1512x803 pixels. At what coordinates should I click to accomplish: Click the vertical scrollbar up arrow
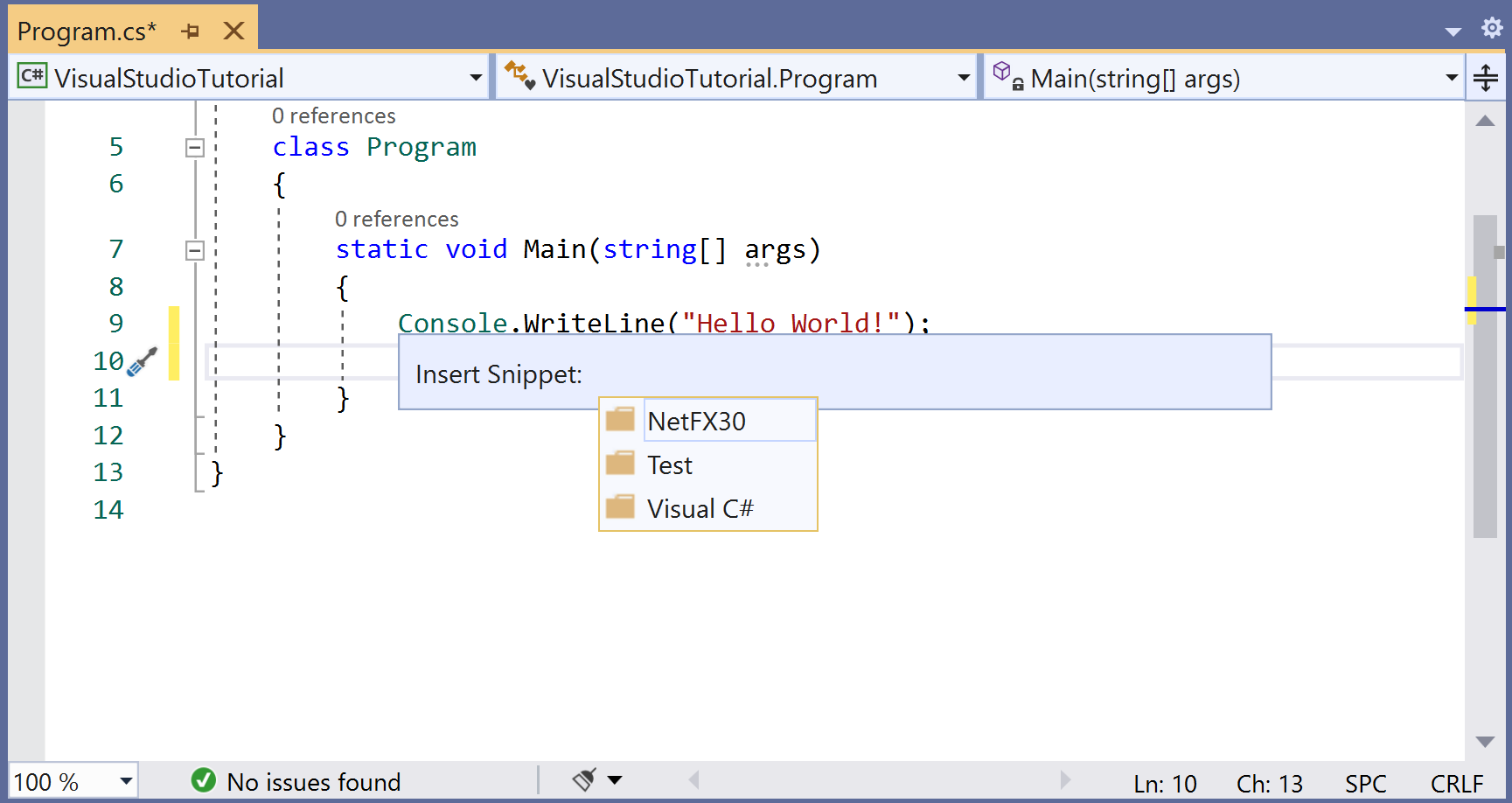tap(1485, 122)
